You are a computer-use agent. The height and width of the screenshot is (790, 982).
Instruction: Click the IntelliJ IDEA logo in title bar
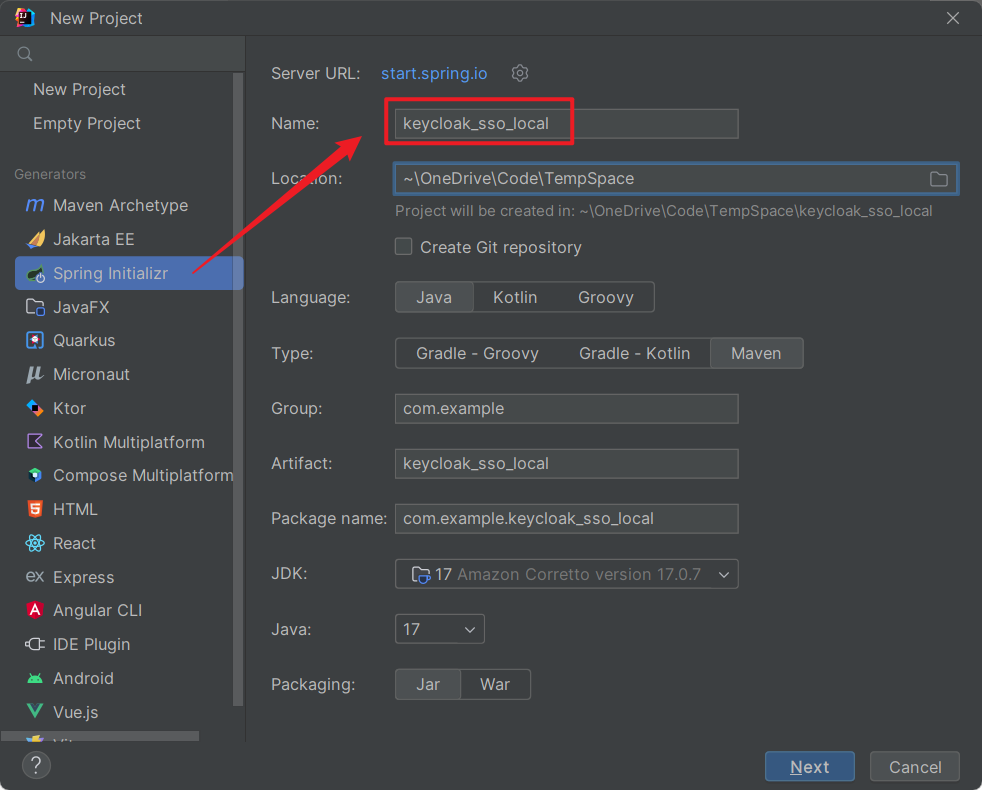[25, 18]
